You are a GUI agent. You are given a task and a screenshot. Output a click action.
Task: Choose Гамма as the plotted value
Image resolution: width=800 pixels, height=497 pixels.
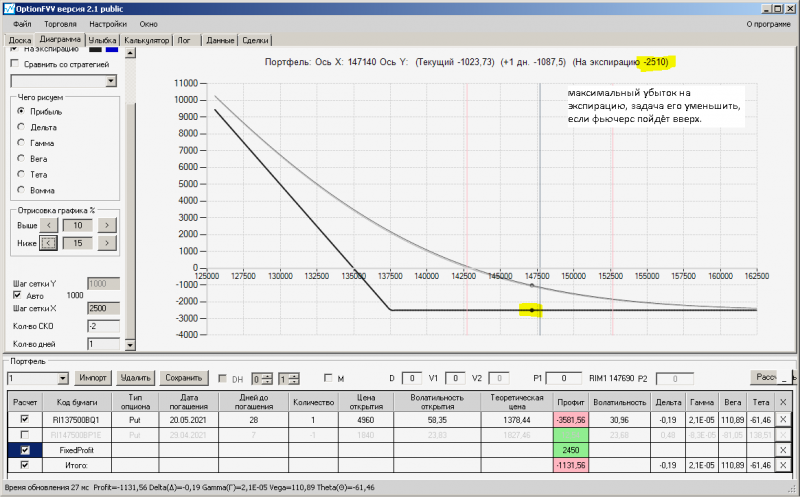21,142
